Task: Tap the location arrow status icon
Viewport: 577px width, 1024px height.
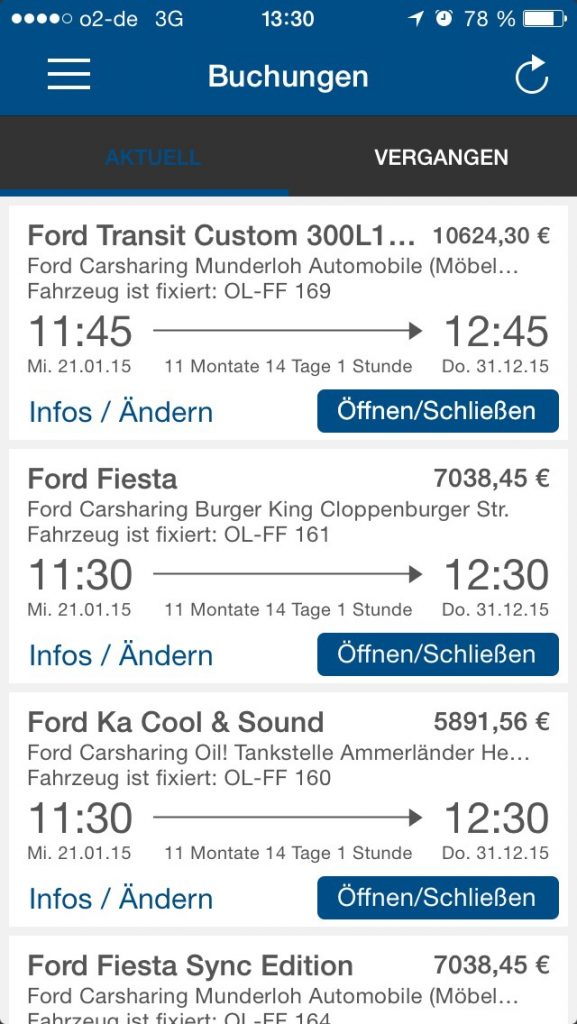Action: (416, 18)
